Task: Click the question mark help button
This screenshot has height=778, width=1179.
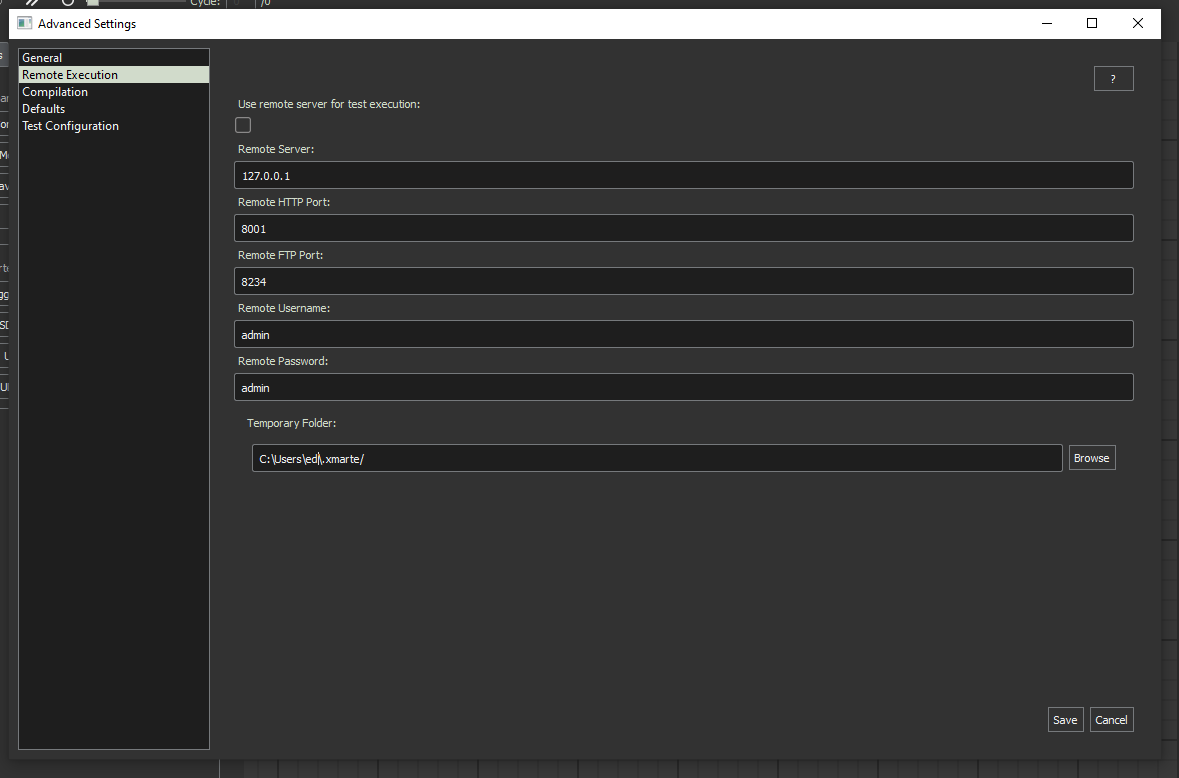Action: tap(1113, 79)
